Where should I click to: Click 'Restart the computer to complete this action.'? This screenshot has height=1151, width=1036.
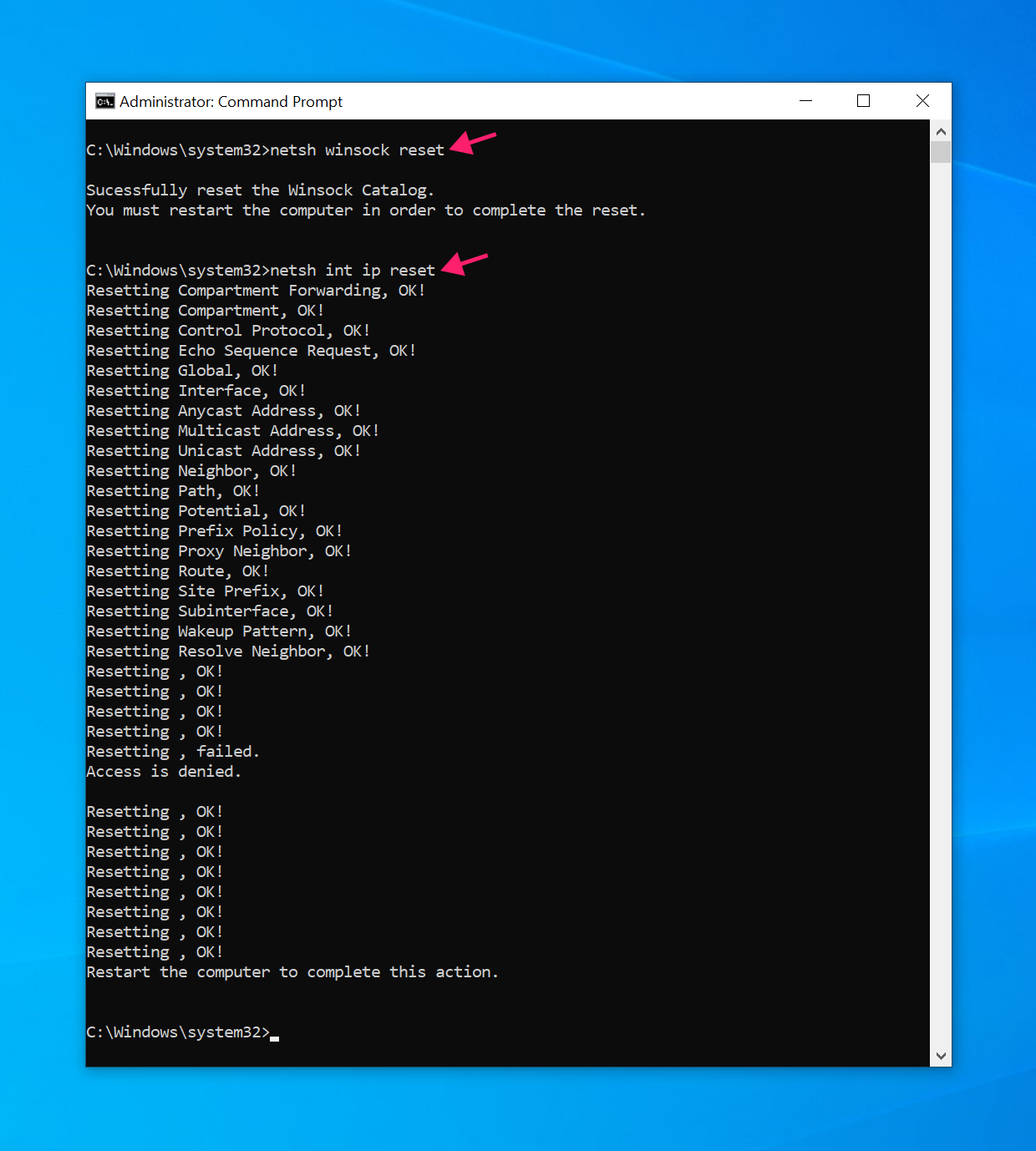point(292,972)
